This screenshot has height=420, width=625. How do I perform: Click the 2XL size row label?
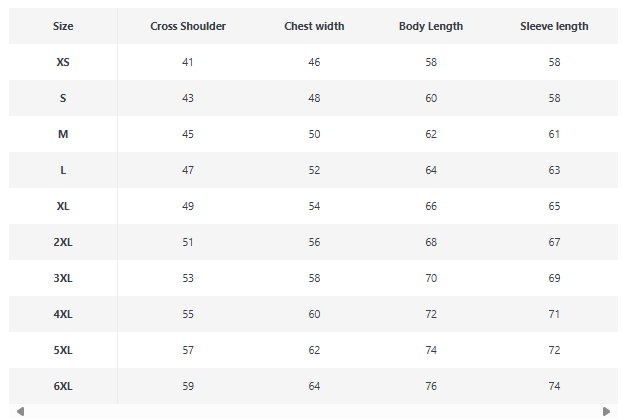point(63,242)
